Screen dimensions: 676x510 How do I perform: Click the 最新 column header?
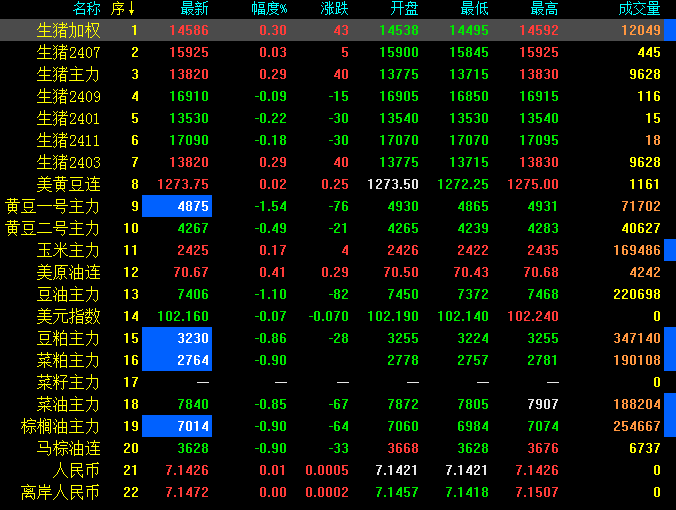pos(194,8)
